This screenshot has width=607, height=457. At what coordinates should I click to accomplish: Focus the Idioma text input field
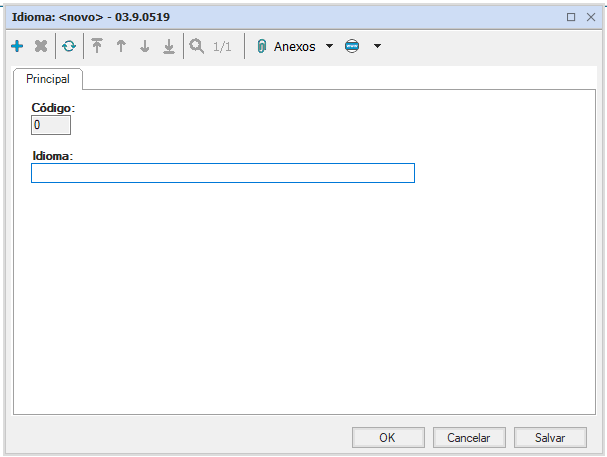pyautogui.click(x=222, y=173)
